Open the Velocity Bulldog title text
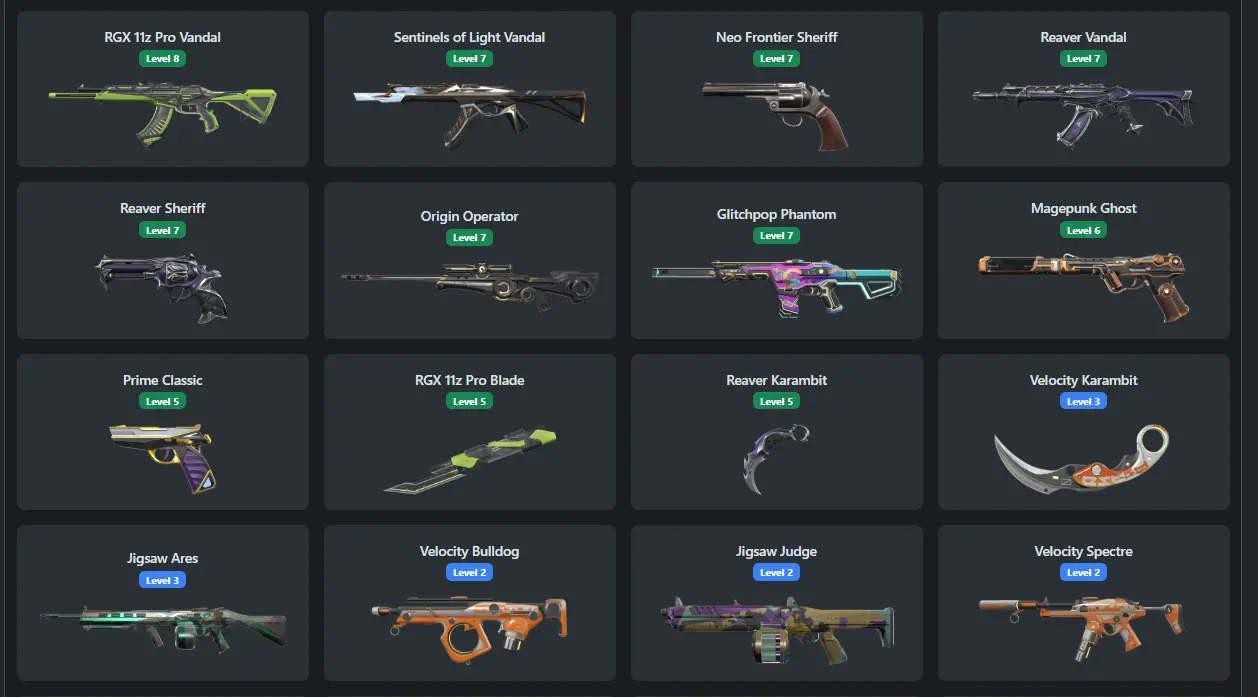 470,551
